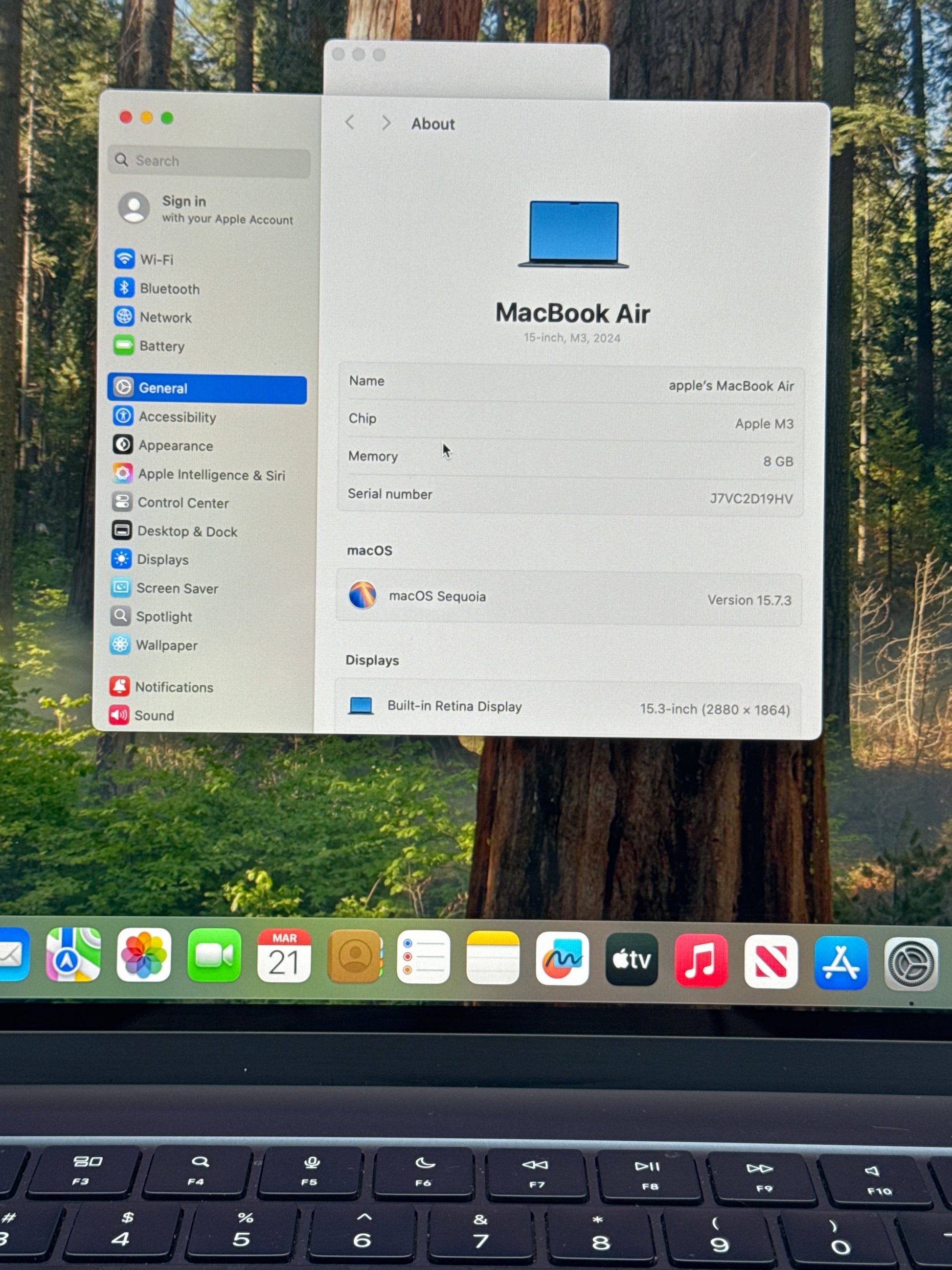Screen dimensions: 952x1270
Task: Open Wallpaper settings pane
Action: [166, 646]
